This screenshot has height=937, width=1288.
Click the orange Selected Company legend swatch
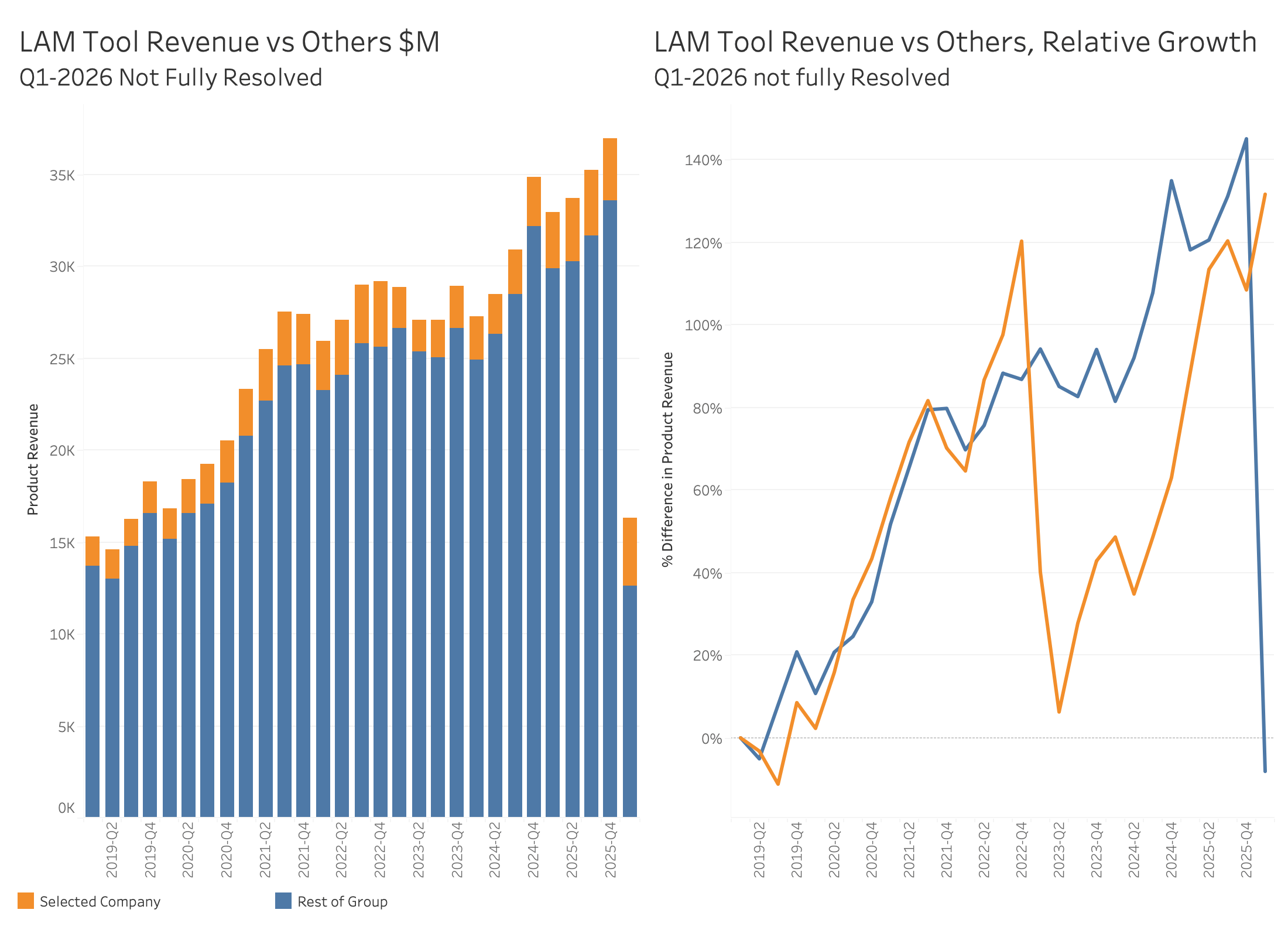click(26, 901)
